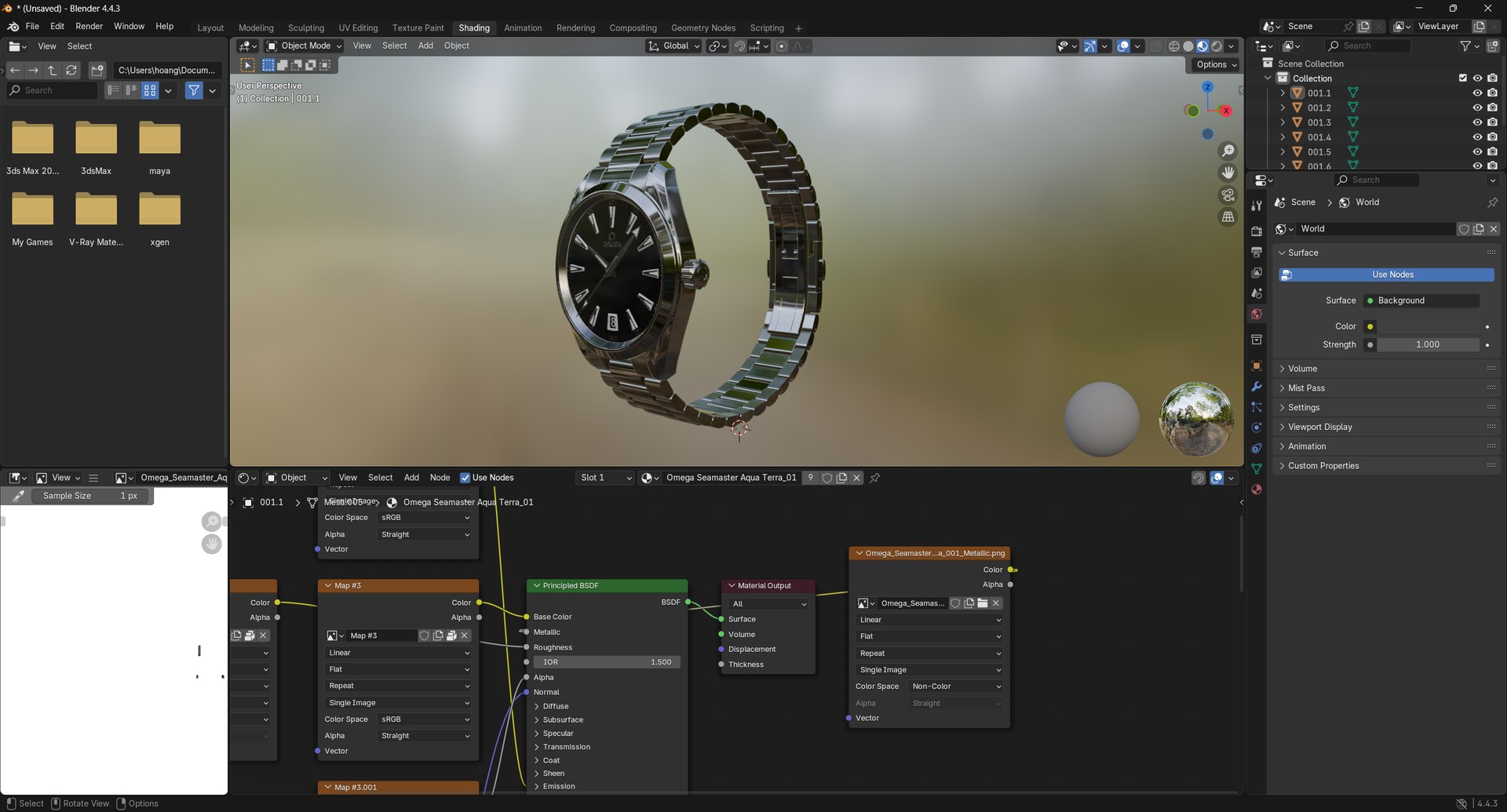Switch to the Modeling workspace tab
Image resolution: width=1507 pixels, height=812 pixels.
(256, 28)
